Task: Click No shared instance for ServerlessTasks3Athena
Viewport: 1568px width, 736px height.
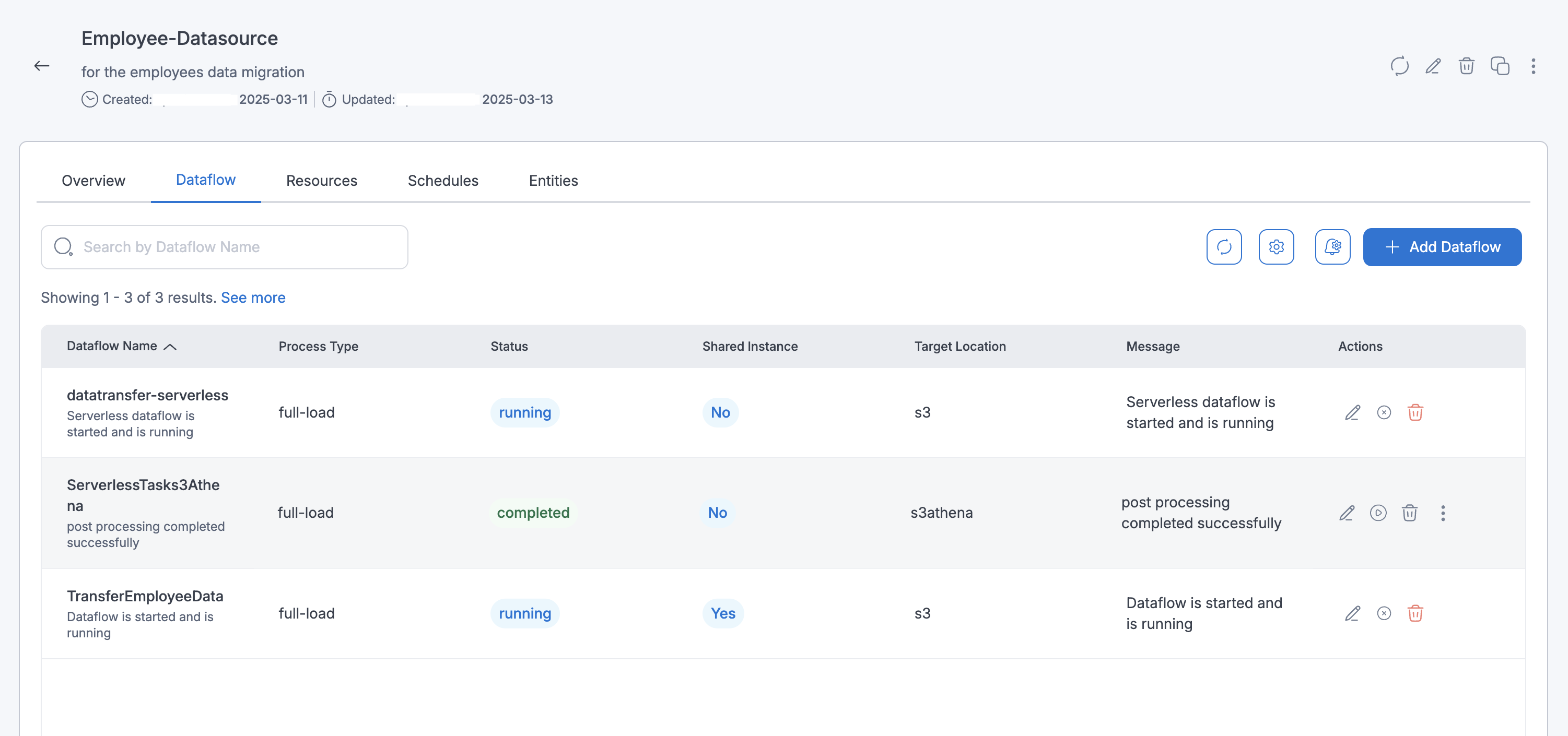Action: (x=717, y=513)
